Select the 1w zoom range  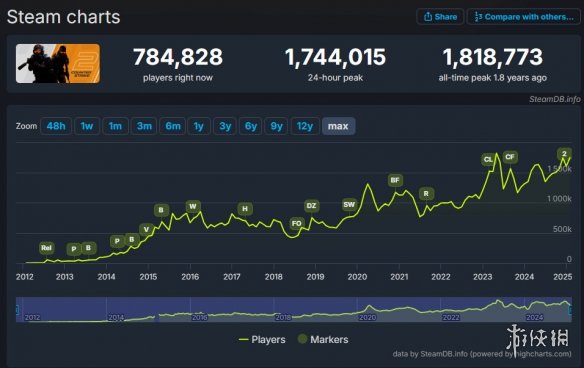point(87,126)
